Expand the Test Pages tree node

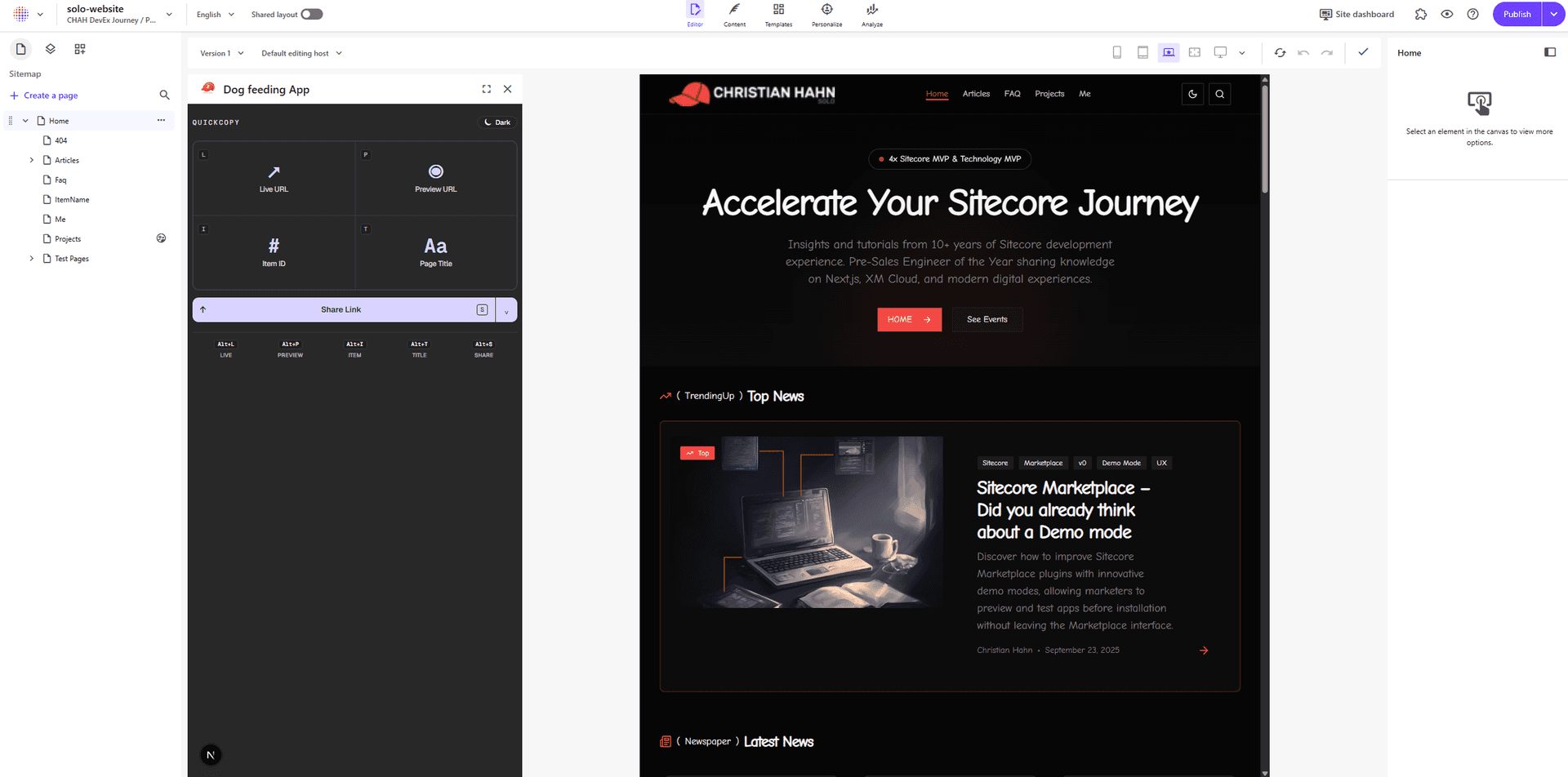[x=32, y=258]
